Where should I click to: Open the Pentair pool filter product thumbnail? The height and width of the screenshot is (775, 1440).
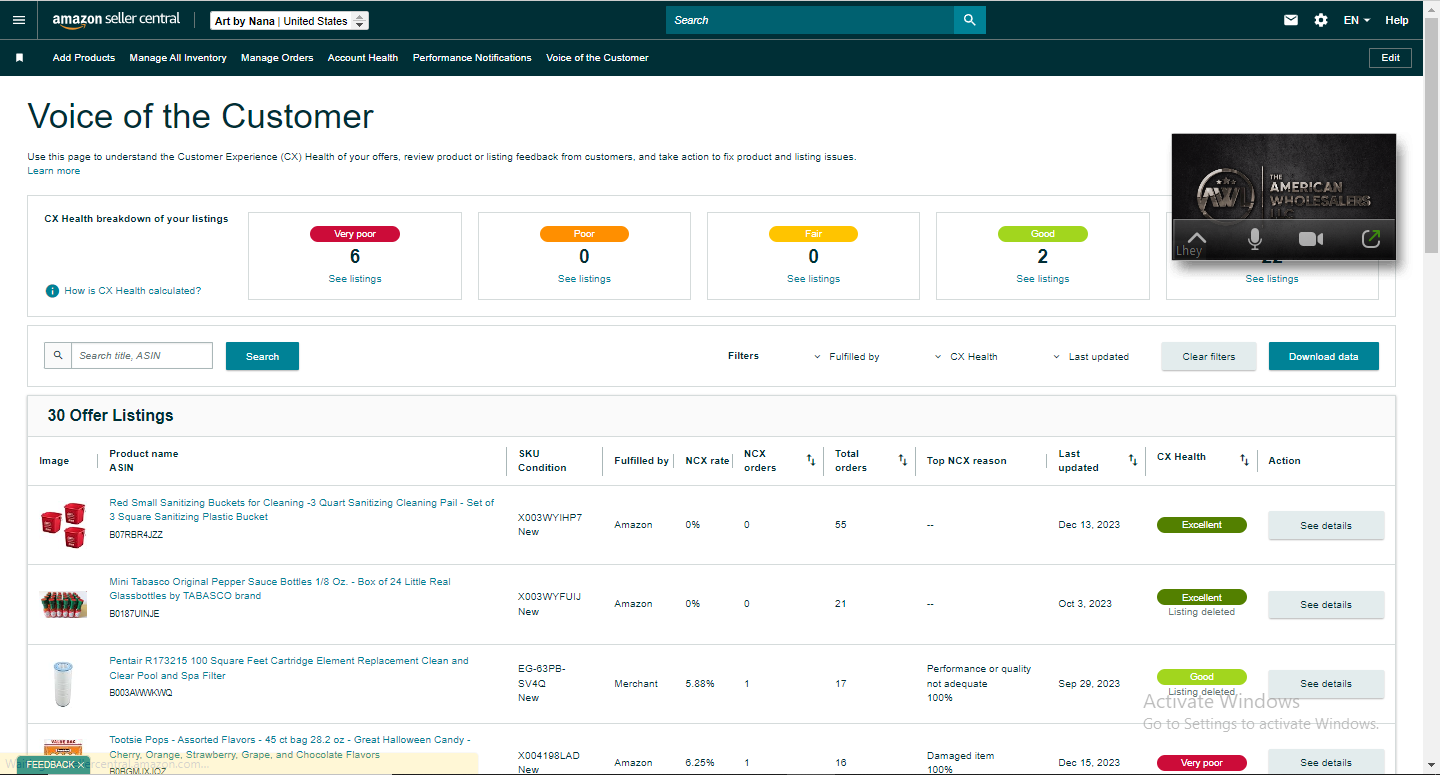pos(63,684)
